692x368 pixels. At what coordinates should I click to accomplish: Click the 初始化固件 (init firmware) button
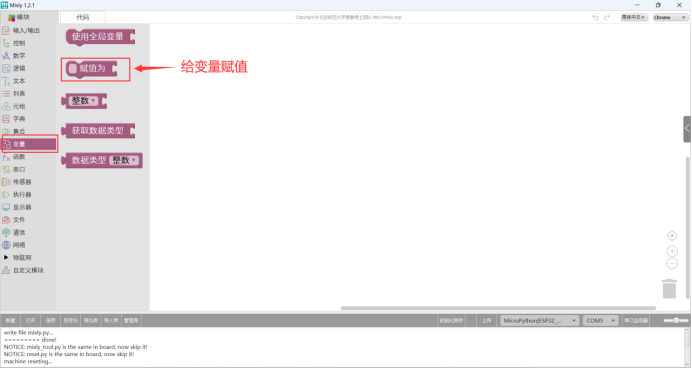tap(451, 321)
